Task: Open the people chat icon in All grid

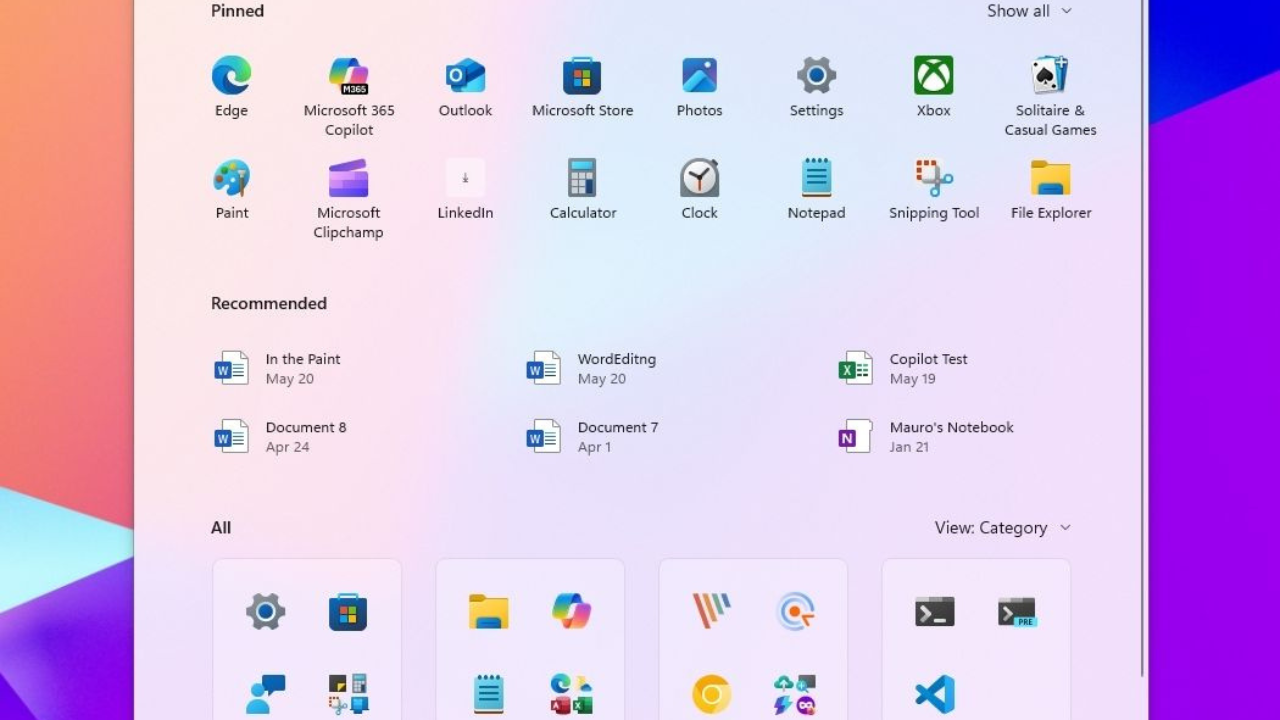Action: [x=266, y=694]
